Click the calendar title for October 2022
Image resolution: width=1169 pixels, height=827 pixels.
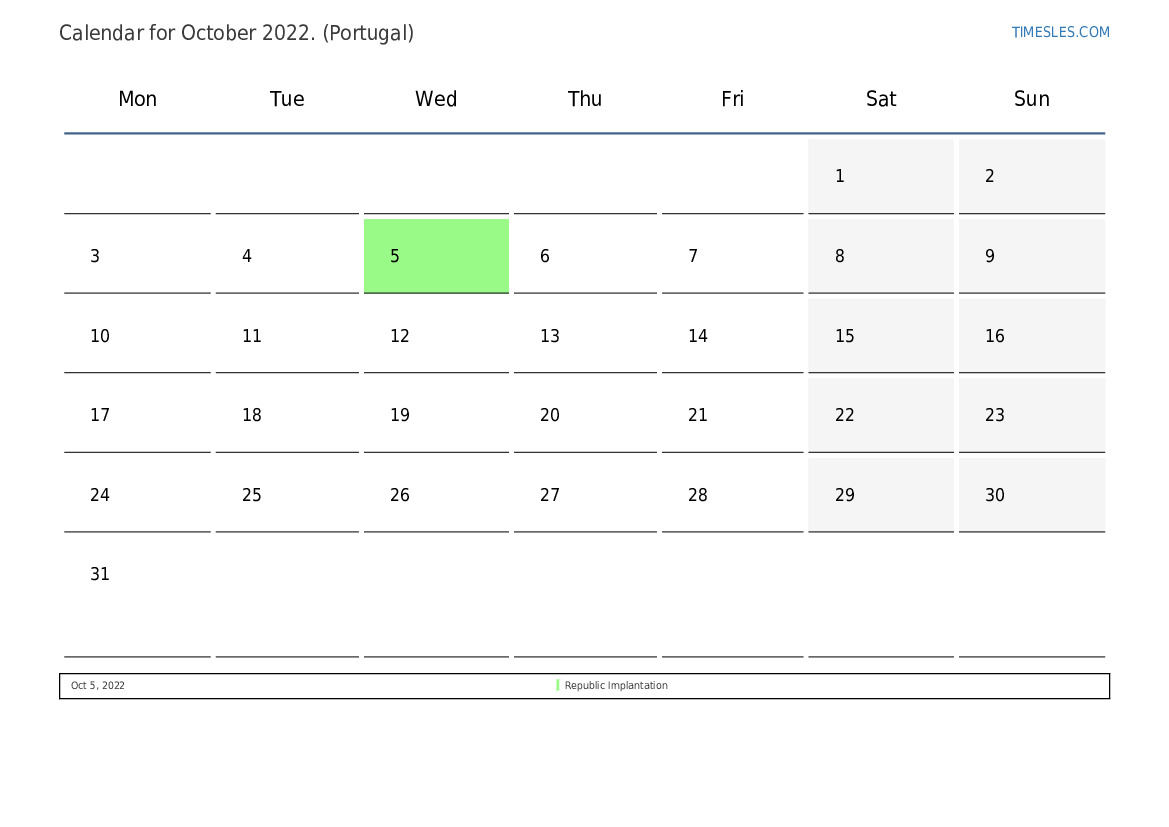[x=236, y=34]
